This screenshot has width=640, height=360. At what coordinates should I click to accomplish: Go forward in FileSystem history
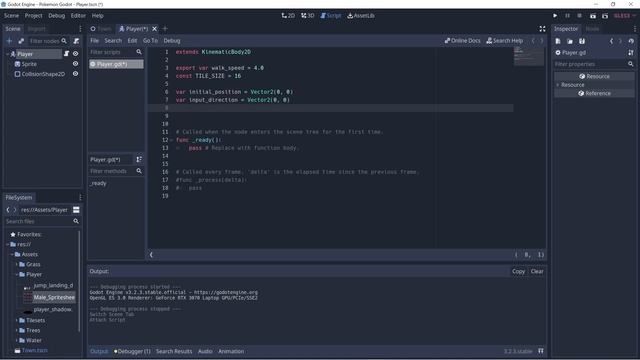coord(15,210)
